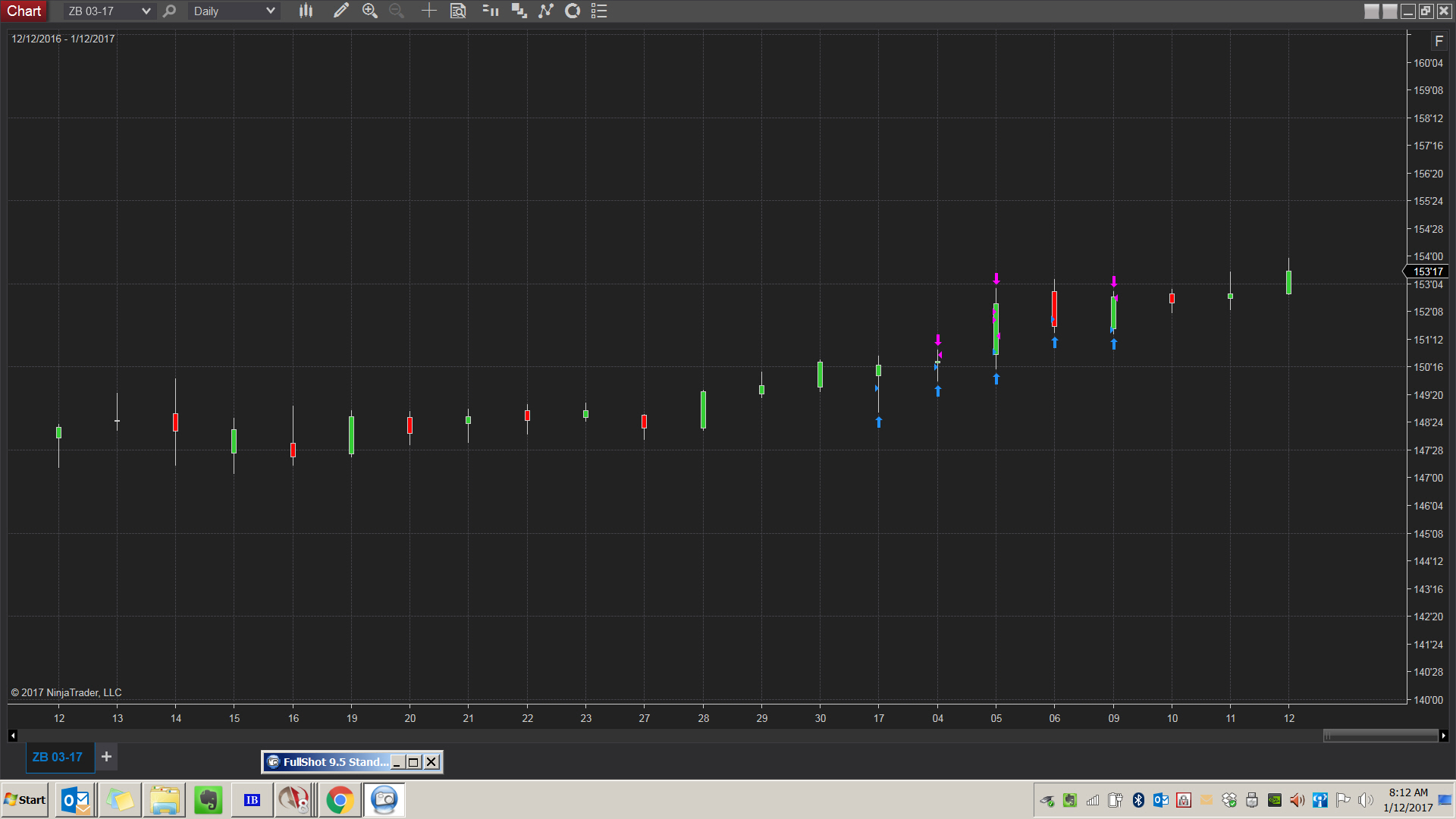Toggle the crosshair cursor tool

coord(429,11)
